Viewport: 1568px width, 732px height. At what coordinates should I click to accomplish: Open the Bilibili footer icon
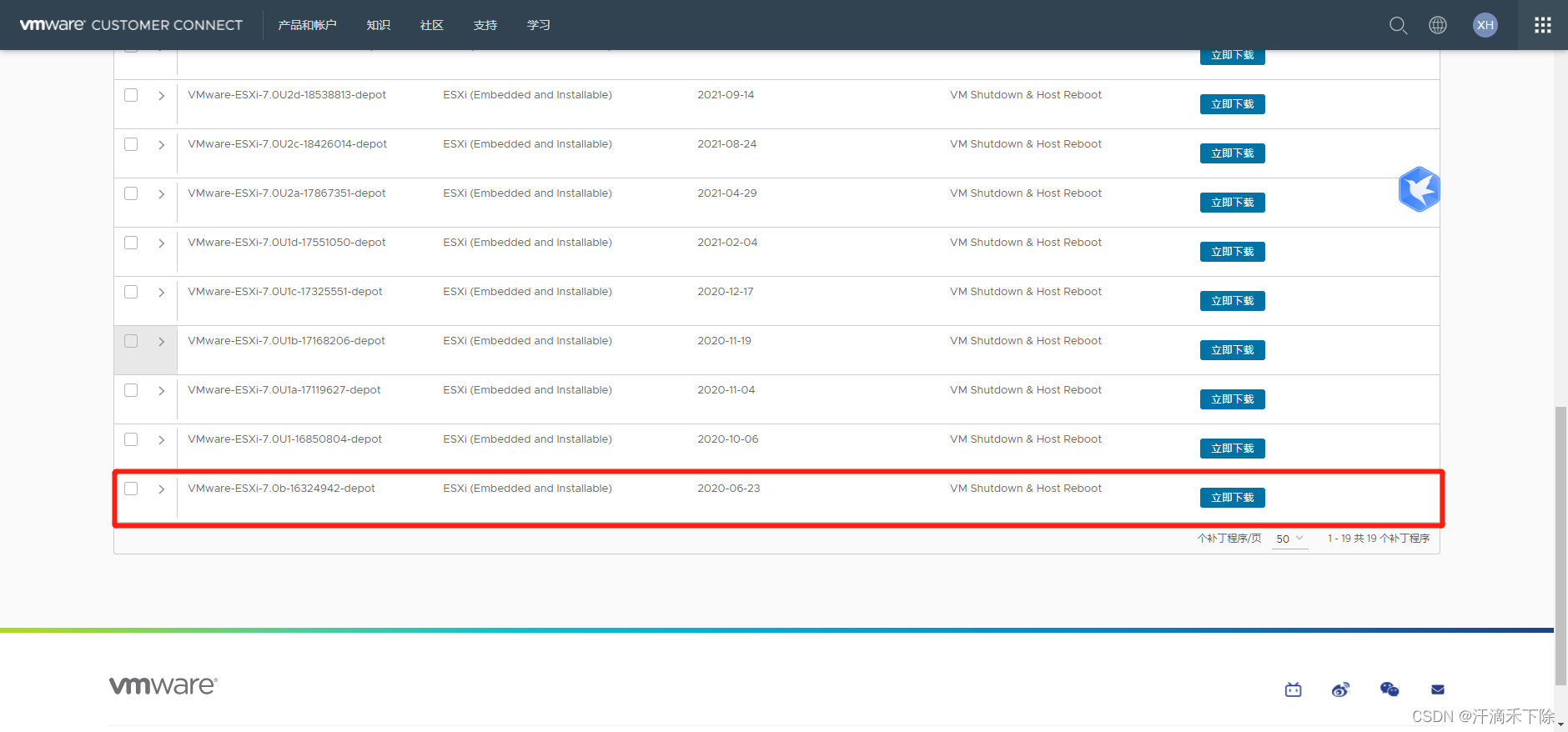coord(1294,689)
